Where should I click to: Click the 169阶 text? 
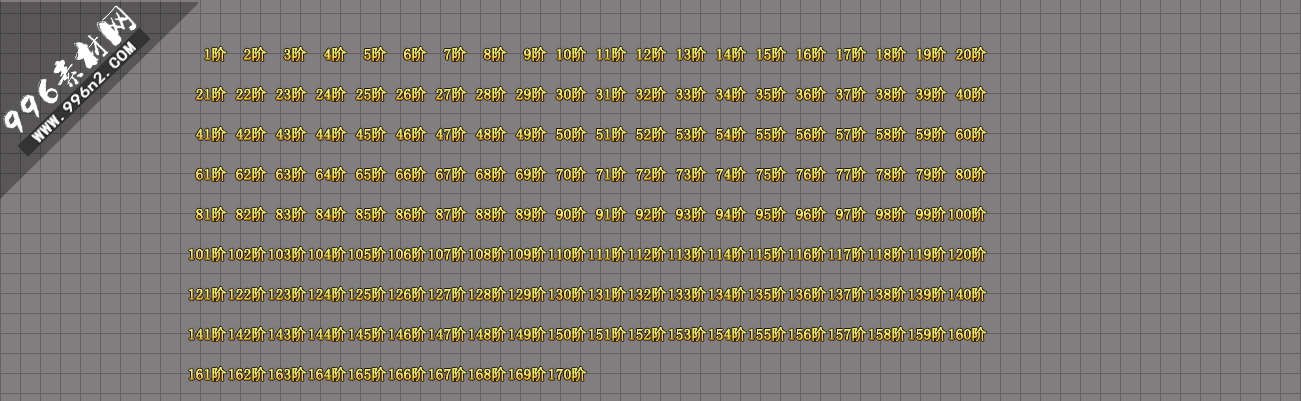tap(527, 375)
